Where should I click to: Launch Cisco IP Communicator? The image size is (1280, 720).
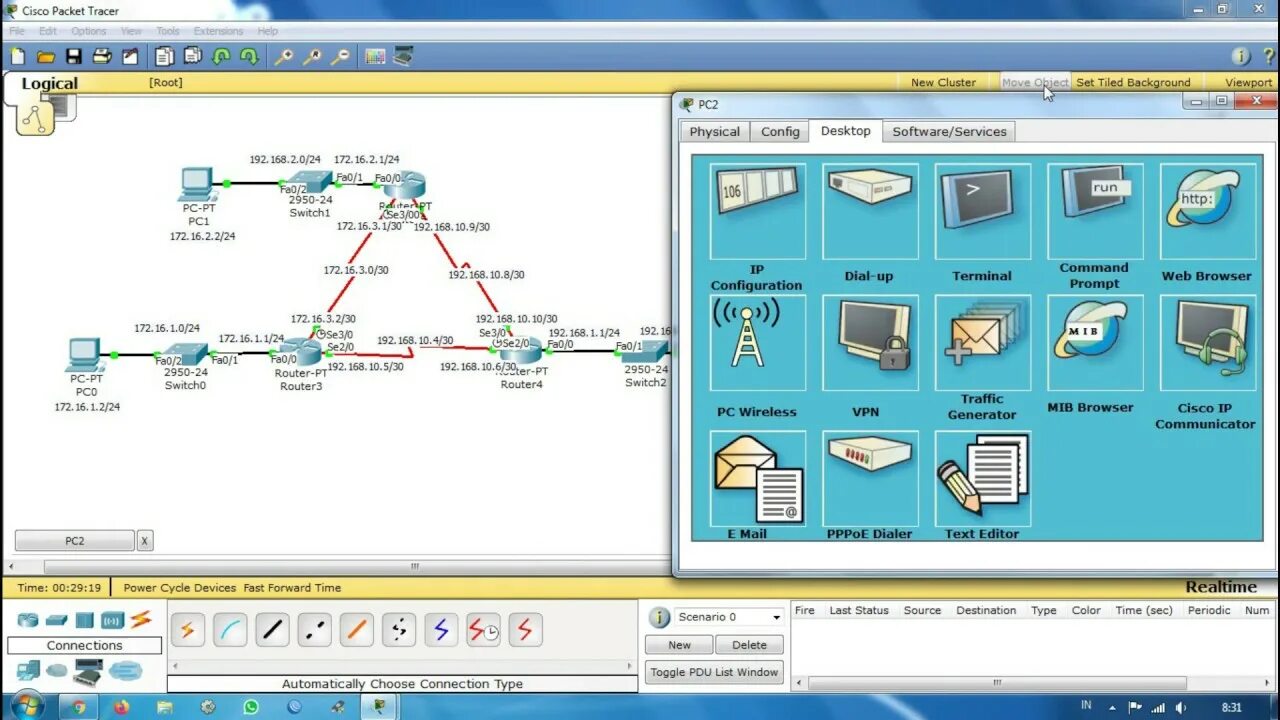[x=1207, y=343]
